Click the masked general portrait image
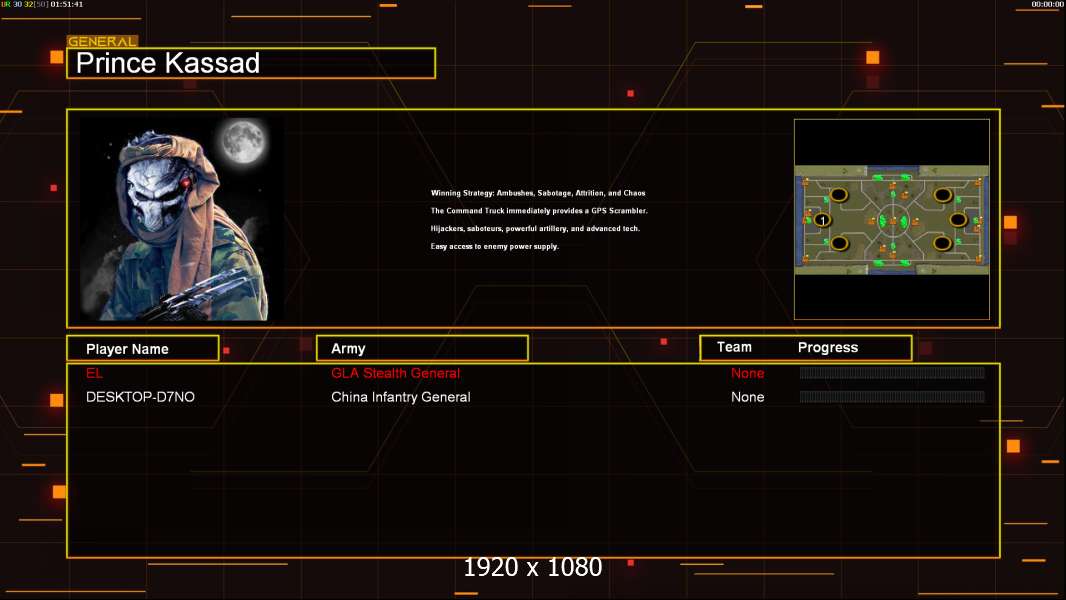The height and width of the screenshot is (600, 1066). (182, 219)
